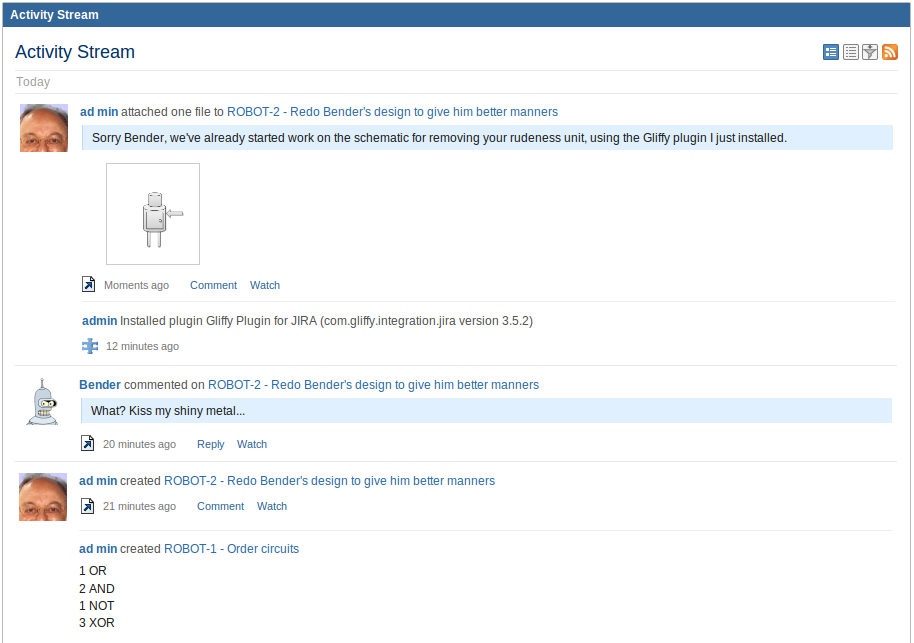The height and width of the screenshot is (643, 914).
Task: Switch to full detailed view icon
Action: click(x=831, y=52)
